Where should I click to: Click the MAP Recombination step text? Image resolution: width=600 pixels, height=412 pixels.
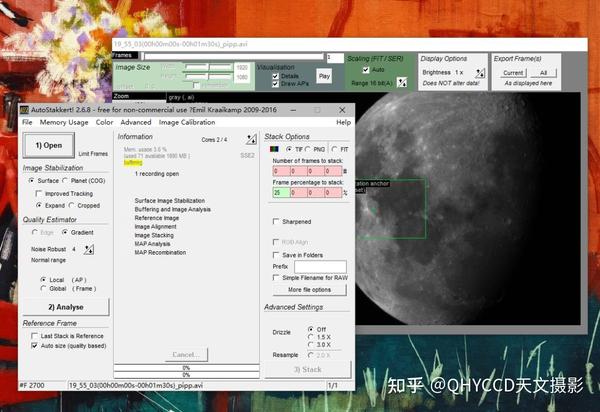tap(160, 252)
